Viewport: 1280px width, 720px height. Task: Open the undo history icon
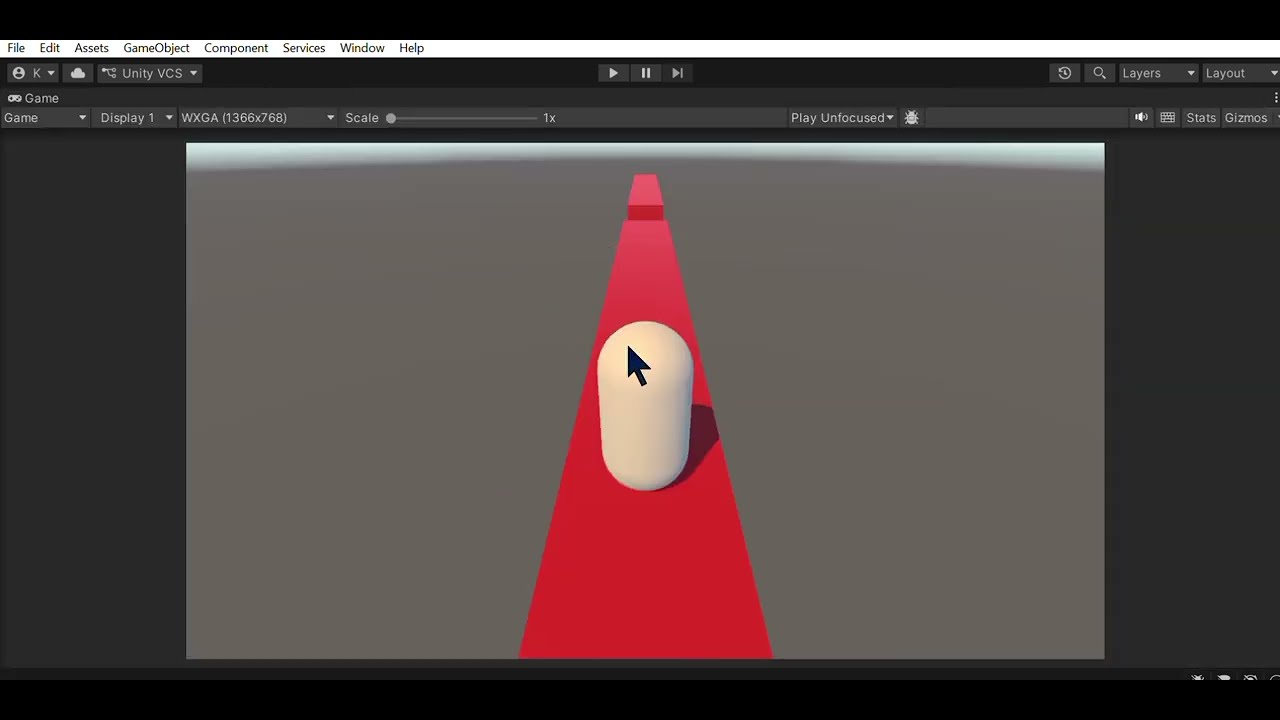point(1065,73)
